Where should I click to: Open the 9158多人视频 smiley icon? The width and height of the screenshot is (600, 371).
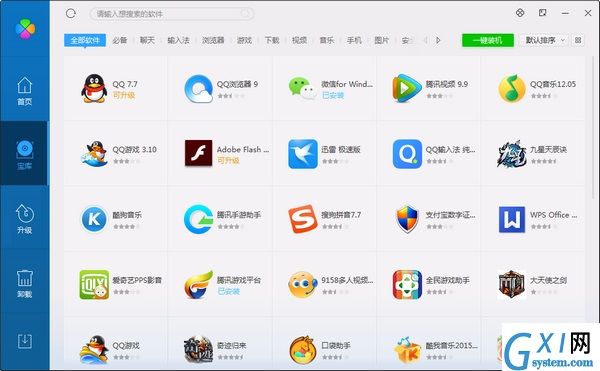tap(303, 285)
